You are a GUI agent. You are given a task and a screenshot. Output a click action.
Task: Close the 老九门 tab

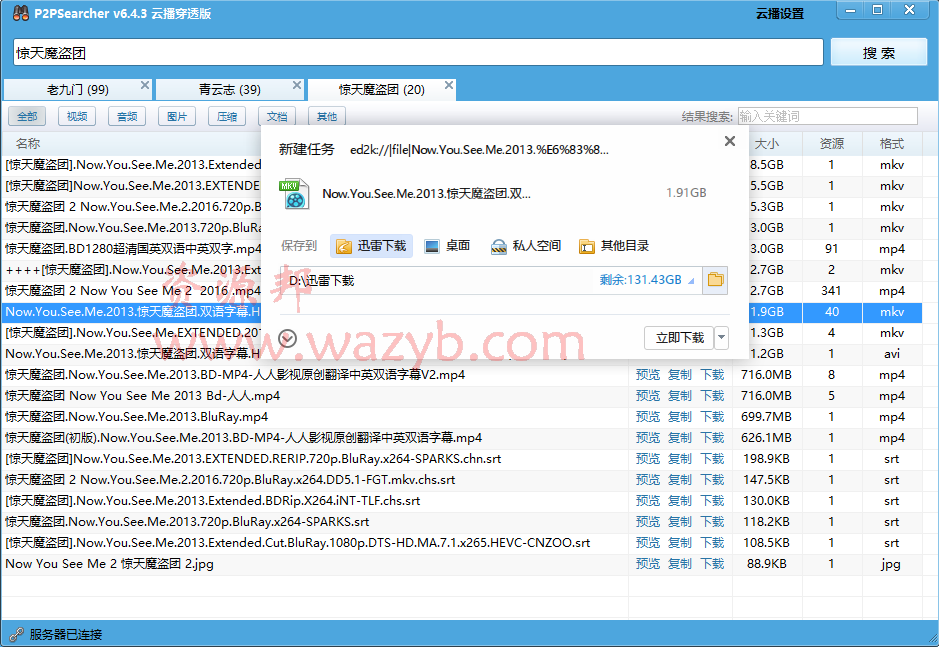pyautogui.click(x=144, y=85)
